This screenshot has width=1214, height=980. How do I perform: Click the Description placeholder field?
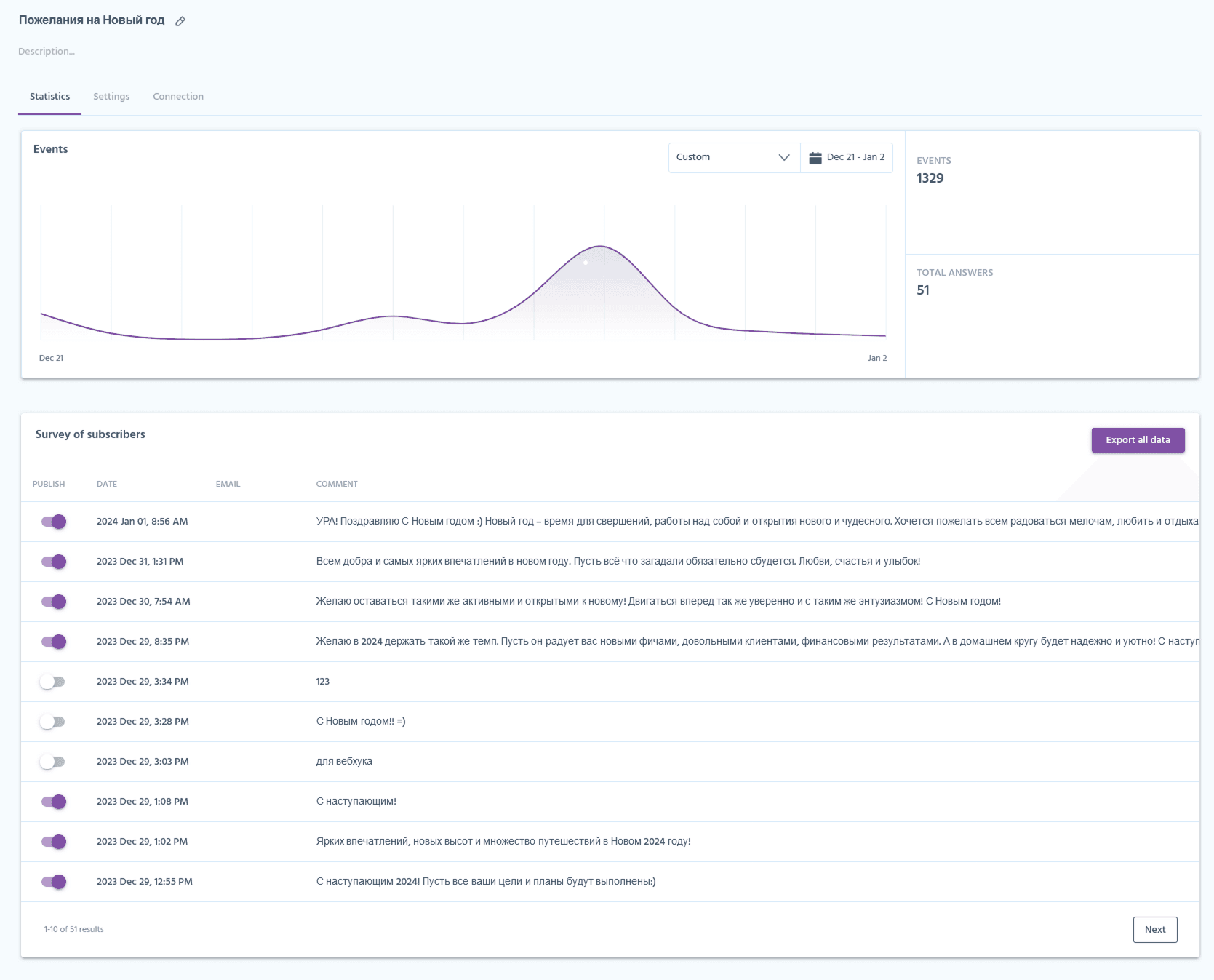[x=47, y=52]
